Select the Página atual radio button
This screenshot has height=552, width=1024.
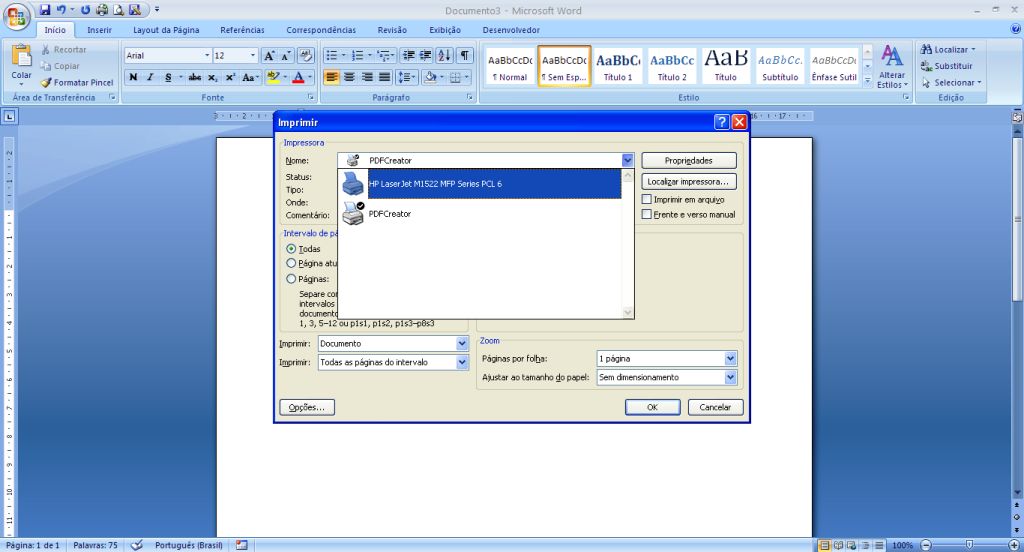tap(291, 263)
